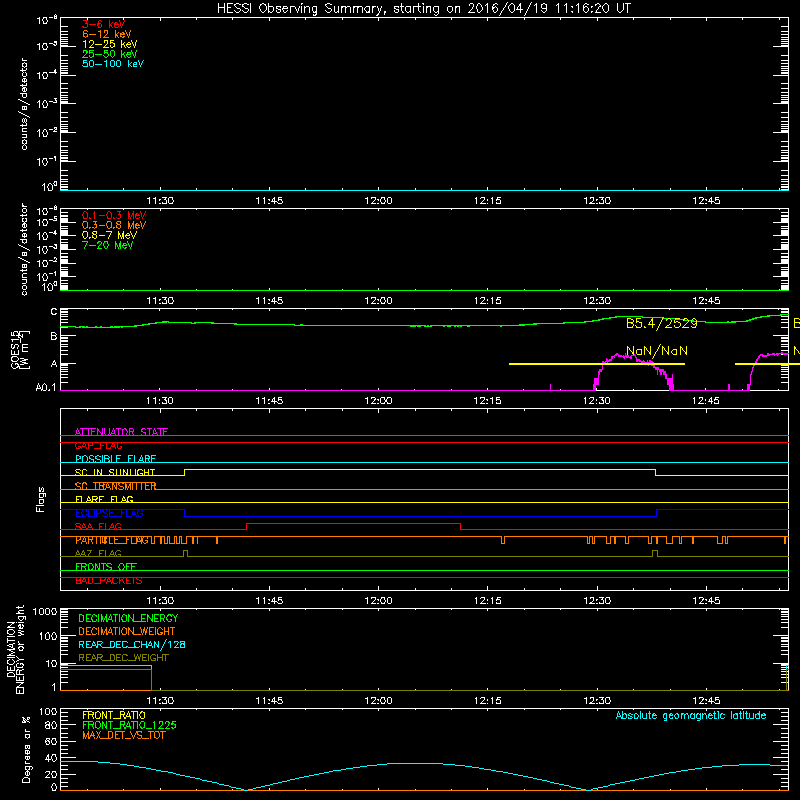Select the ATTENUATOR_STATE flag label

pyautogui.click(x=121, y=432)
